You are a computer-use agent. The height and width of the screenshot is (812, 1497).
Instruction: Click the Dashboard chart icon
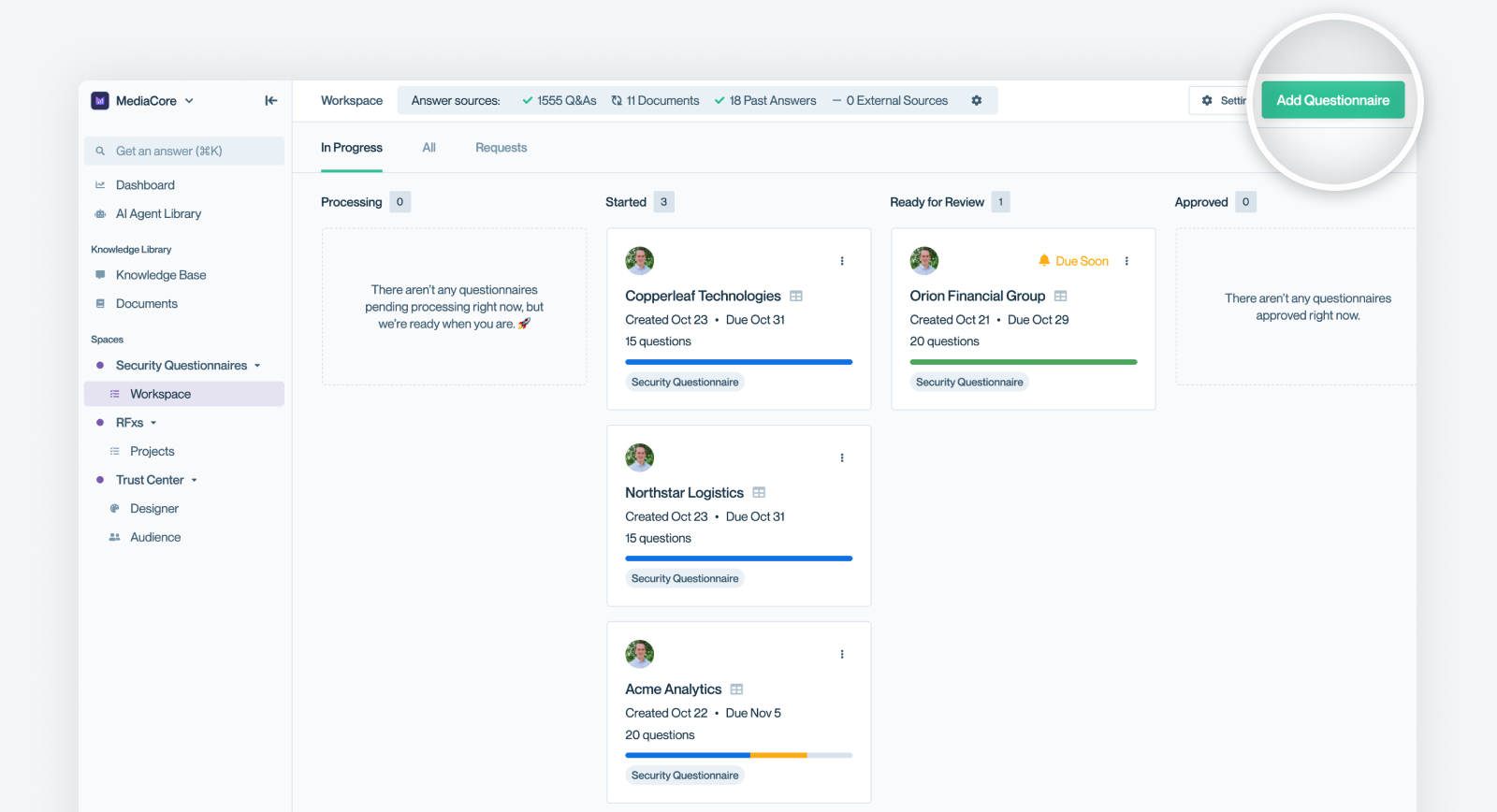click(100, 185)
